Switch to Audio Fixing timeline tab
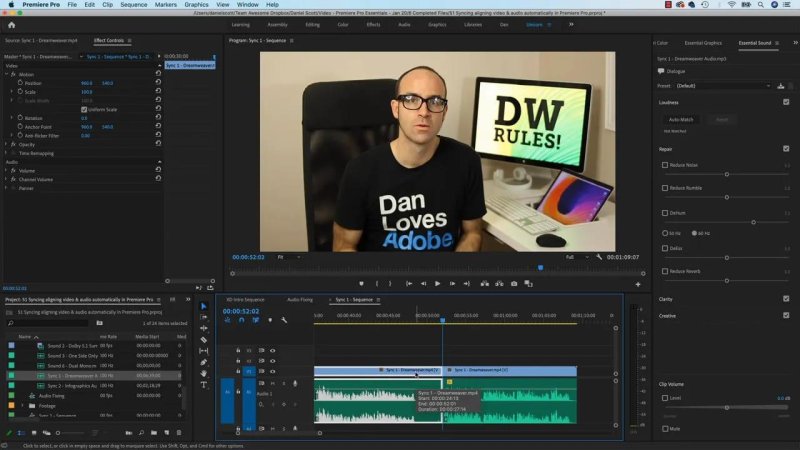Screen dimensions: 800x450 300,299
